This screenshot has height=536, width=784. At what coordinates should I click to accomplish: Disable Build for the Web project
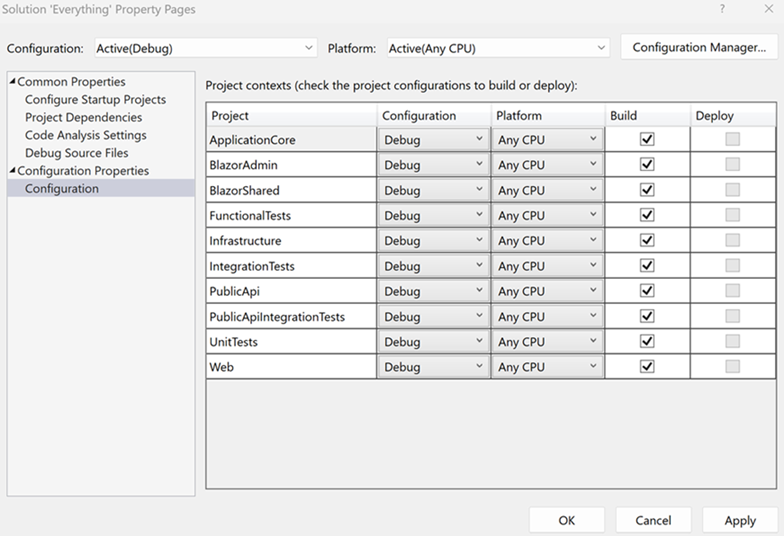coord(647,367)
